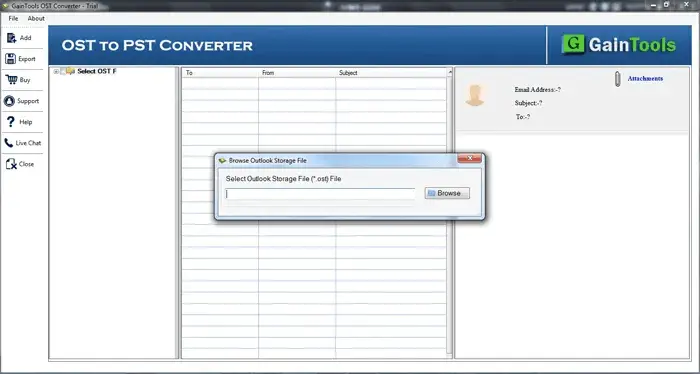Click the Add file icon in sidebar
This screenshot has height=374, width=700.
tap(11, 38)
